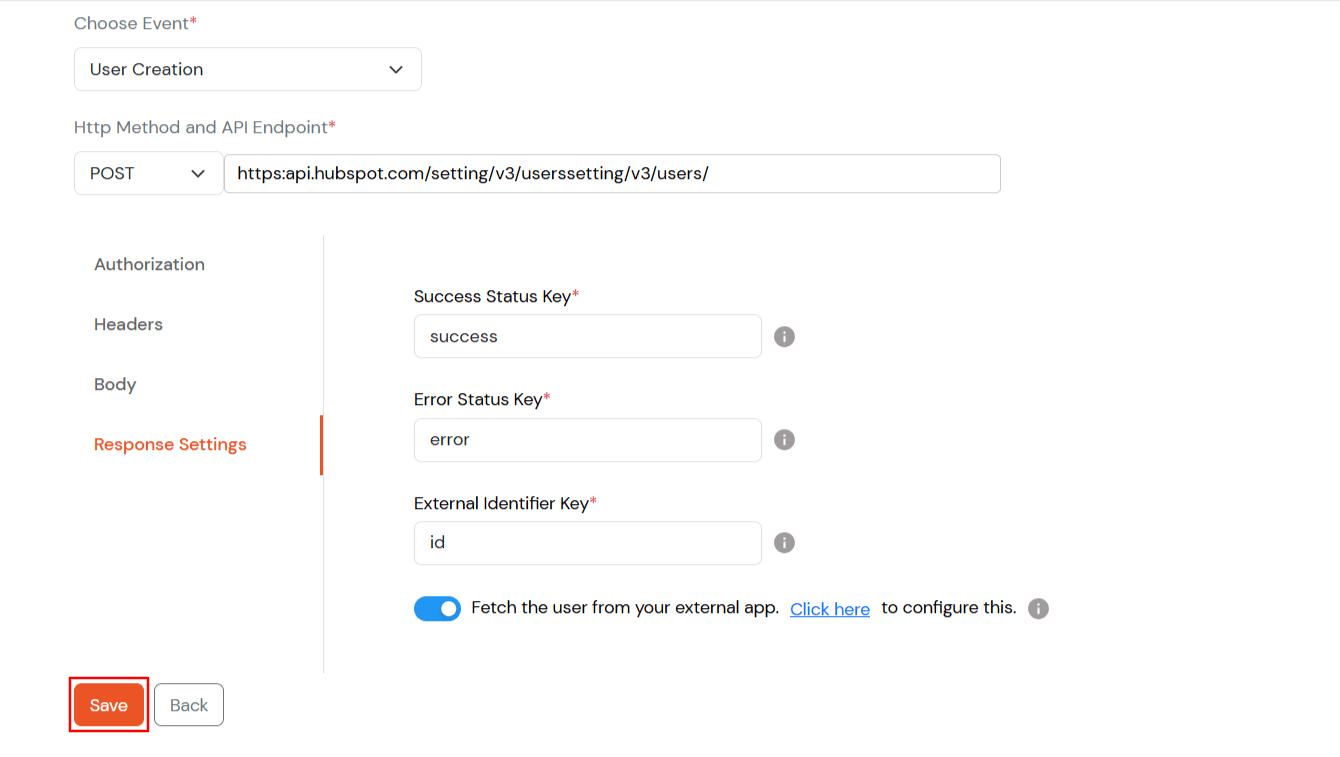
Task: Click info icon beside External Identifier Key
Action: click(785, 543)
